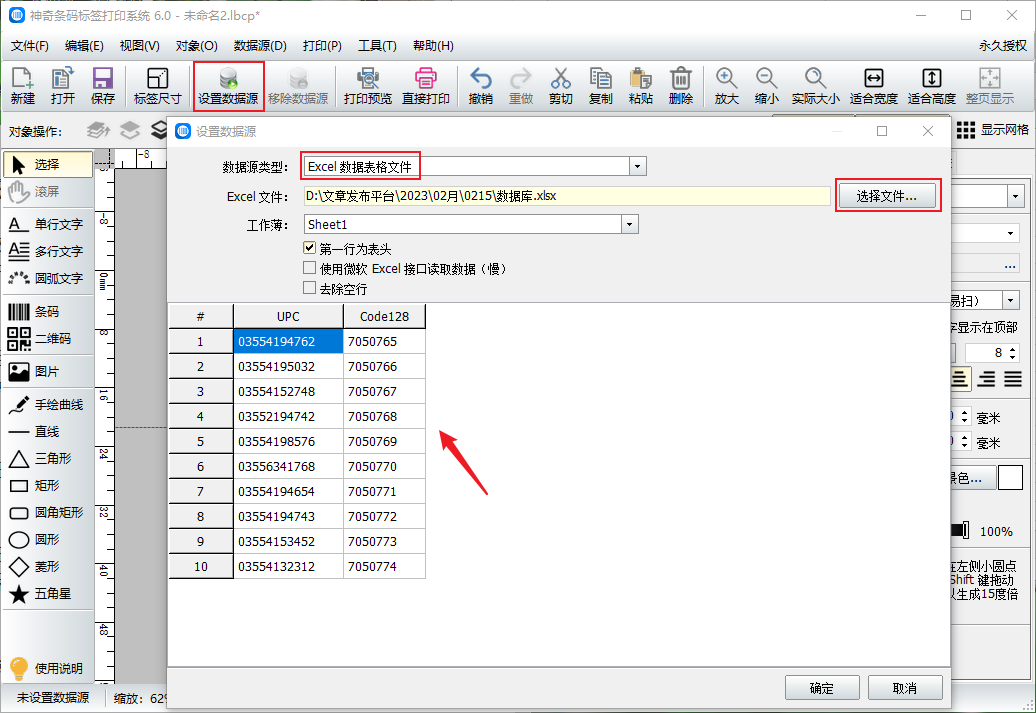
Task: Click the Excel 文件 path field
Action: [566, 196]
